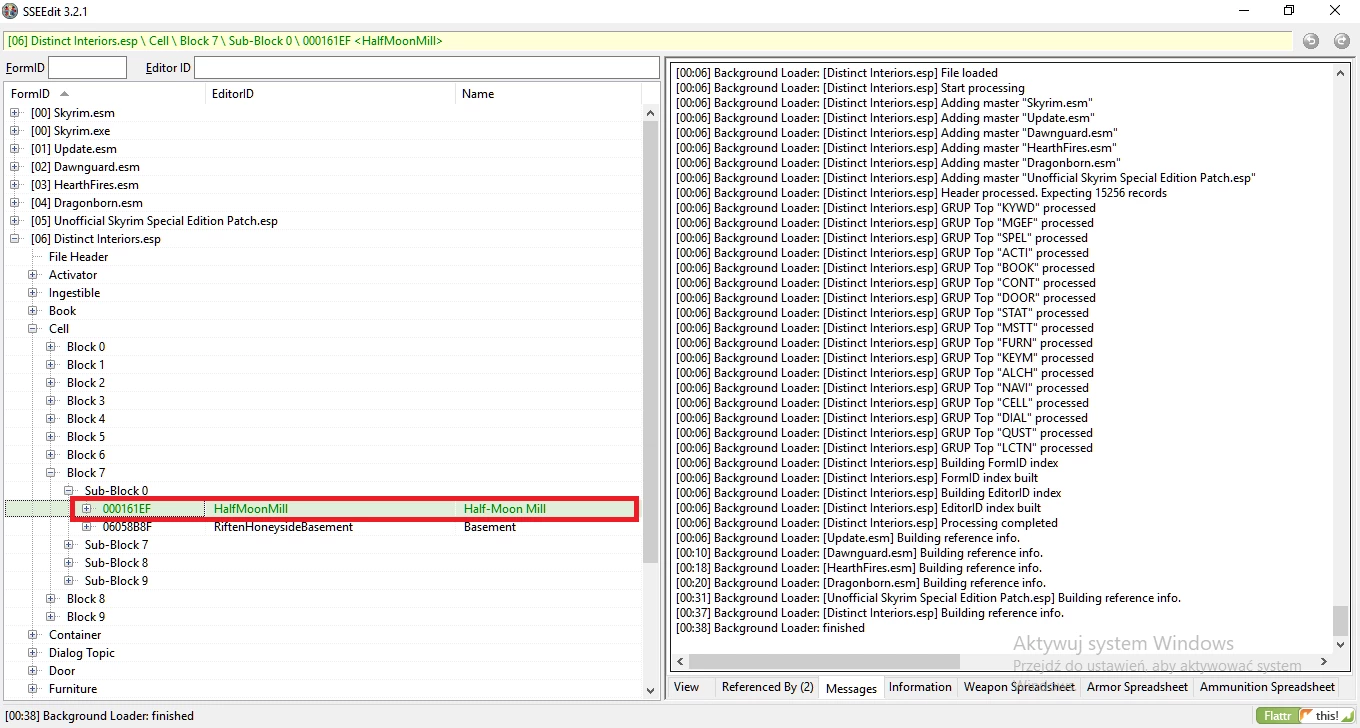
Task: Select the Block 5 tree row
Action: click(x=85, y=437)
